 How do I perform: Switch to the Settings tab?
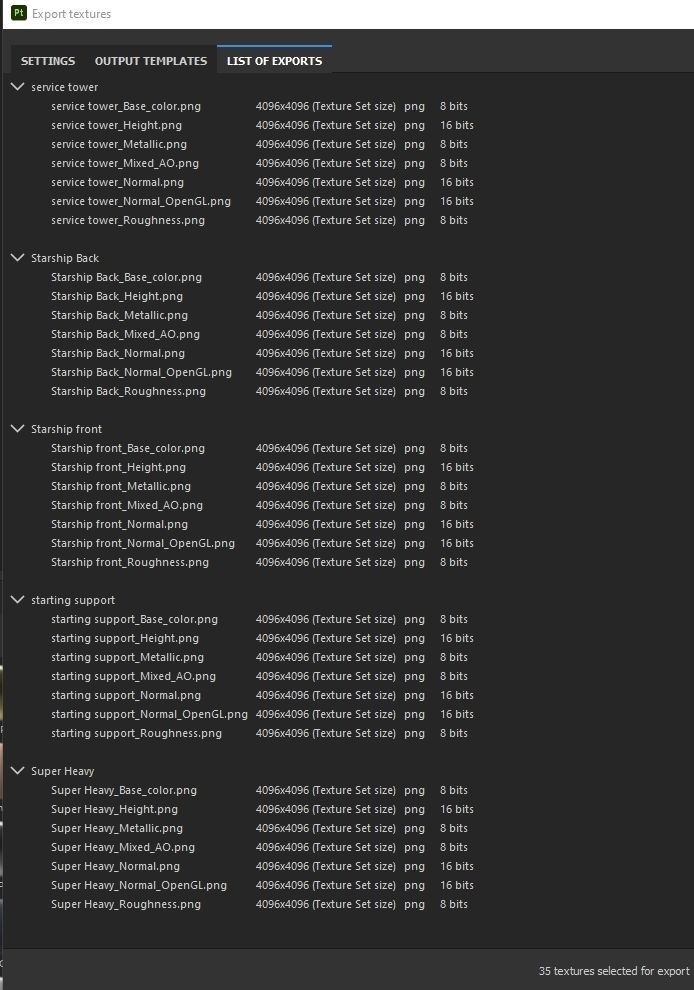48,61
